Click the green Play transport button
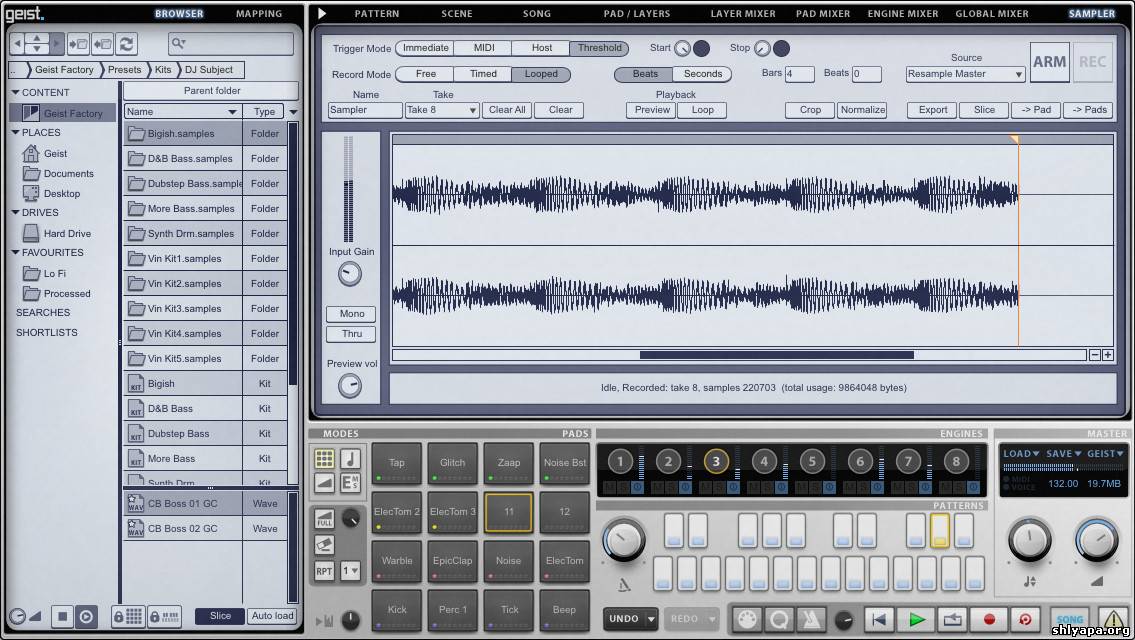1135x640 pixels. tap(916, 619)
